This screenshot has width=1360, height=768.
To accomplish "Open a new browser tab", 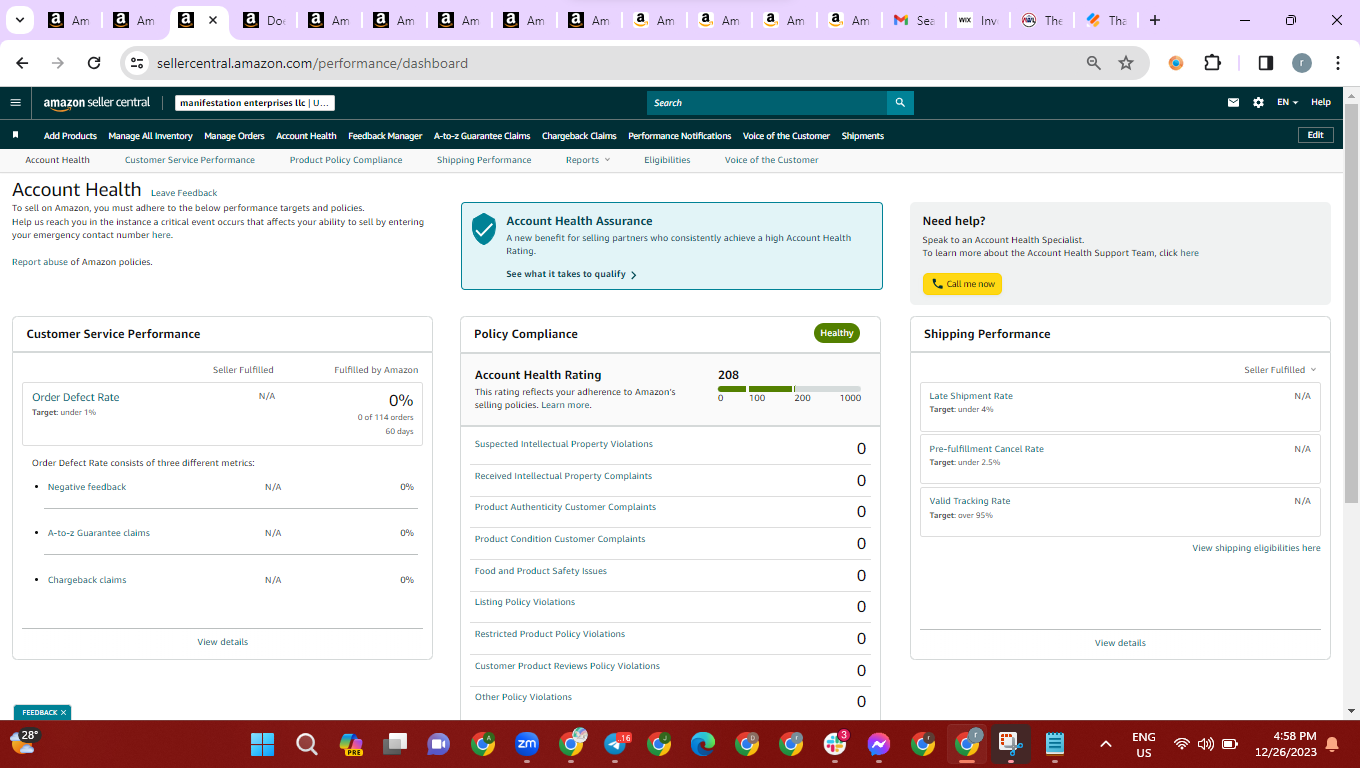I will click(x=1155, y=20).
